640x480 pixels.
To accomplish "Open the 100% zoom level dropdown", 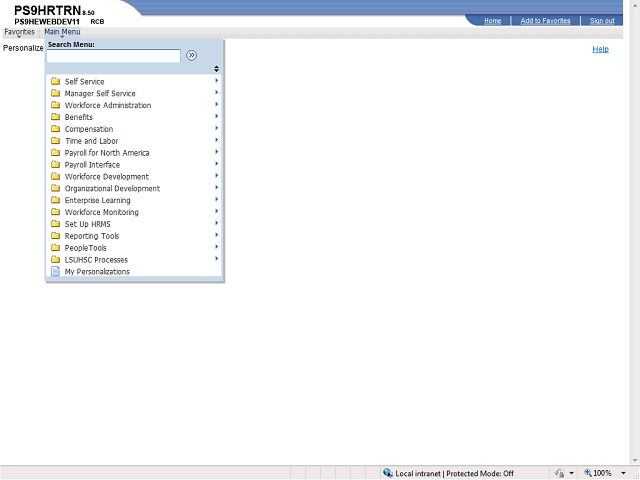I will 624,473.
